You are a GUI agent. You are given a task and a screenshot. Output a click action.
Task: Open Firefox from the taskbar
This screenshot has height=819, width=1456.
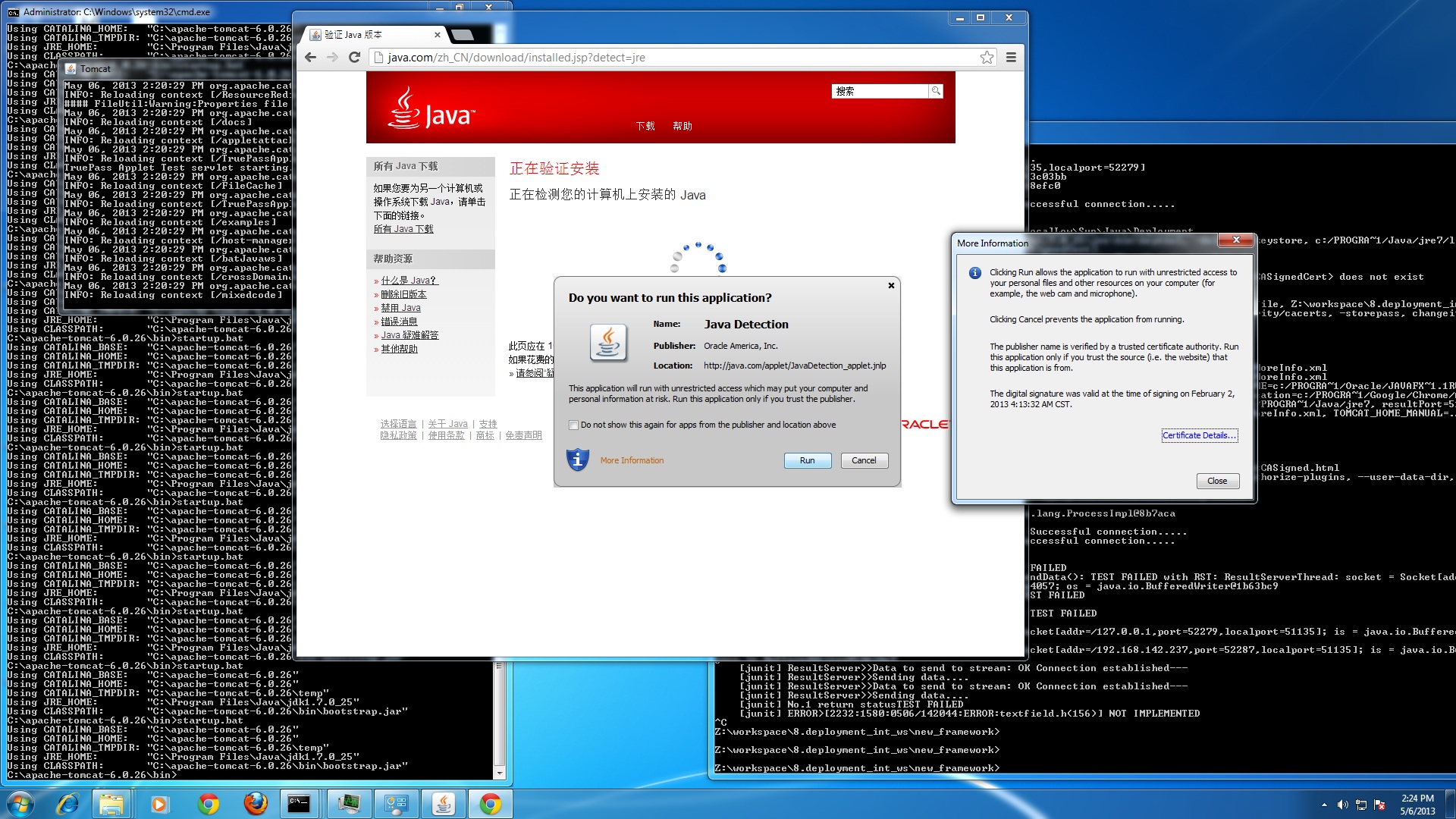click(x=256, y=804)
